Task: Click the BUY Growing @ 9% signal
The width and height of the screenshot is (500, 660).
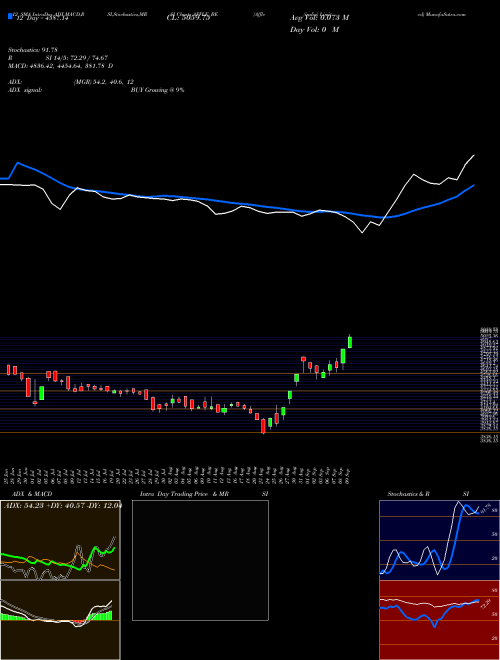Action: pos(157,90)
